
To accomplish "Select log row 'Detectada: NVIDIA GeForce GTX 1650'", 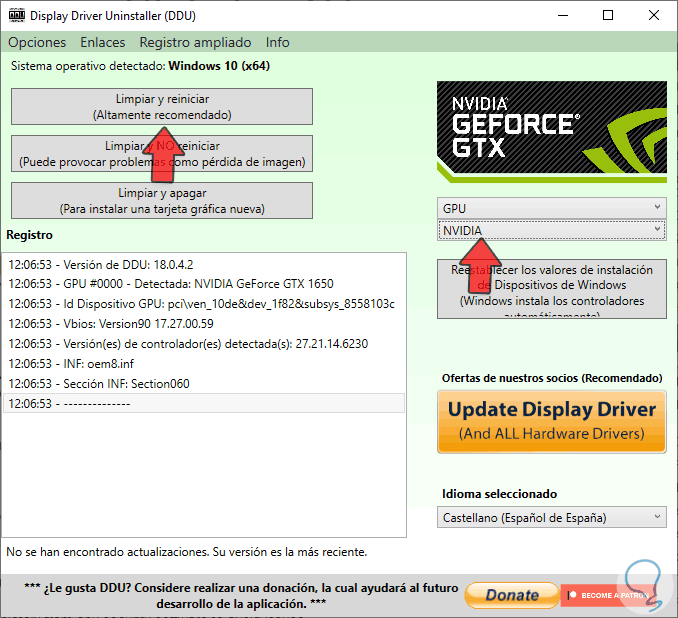I will [x=203, y=284].
